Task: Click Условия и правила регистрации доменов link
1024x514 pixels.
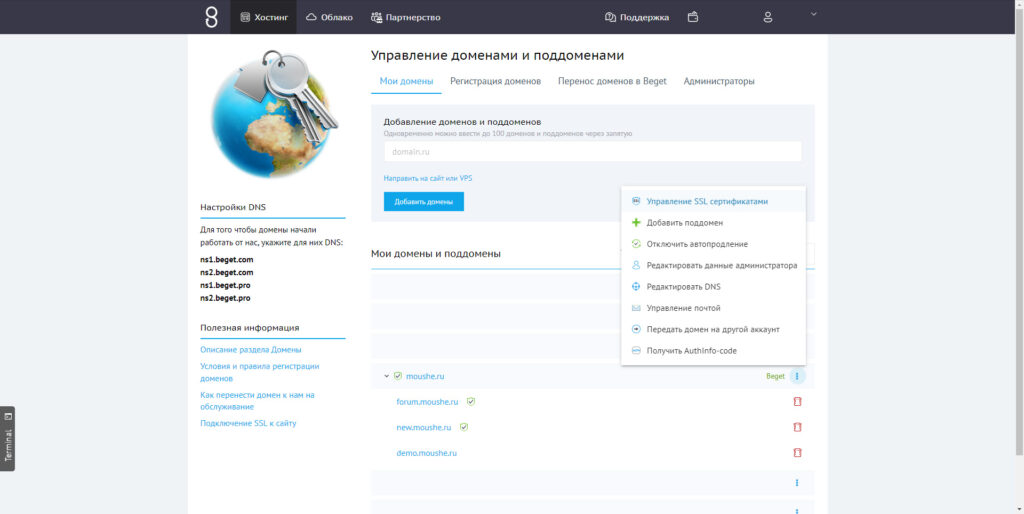Action: pos(260,372)
